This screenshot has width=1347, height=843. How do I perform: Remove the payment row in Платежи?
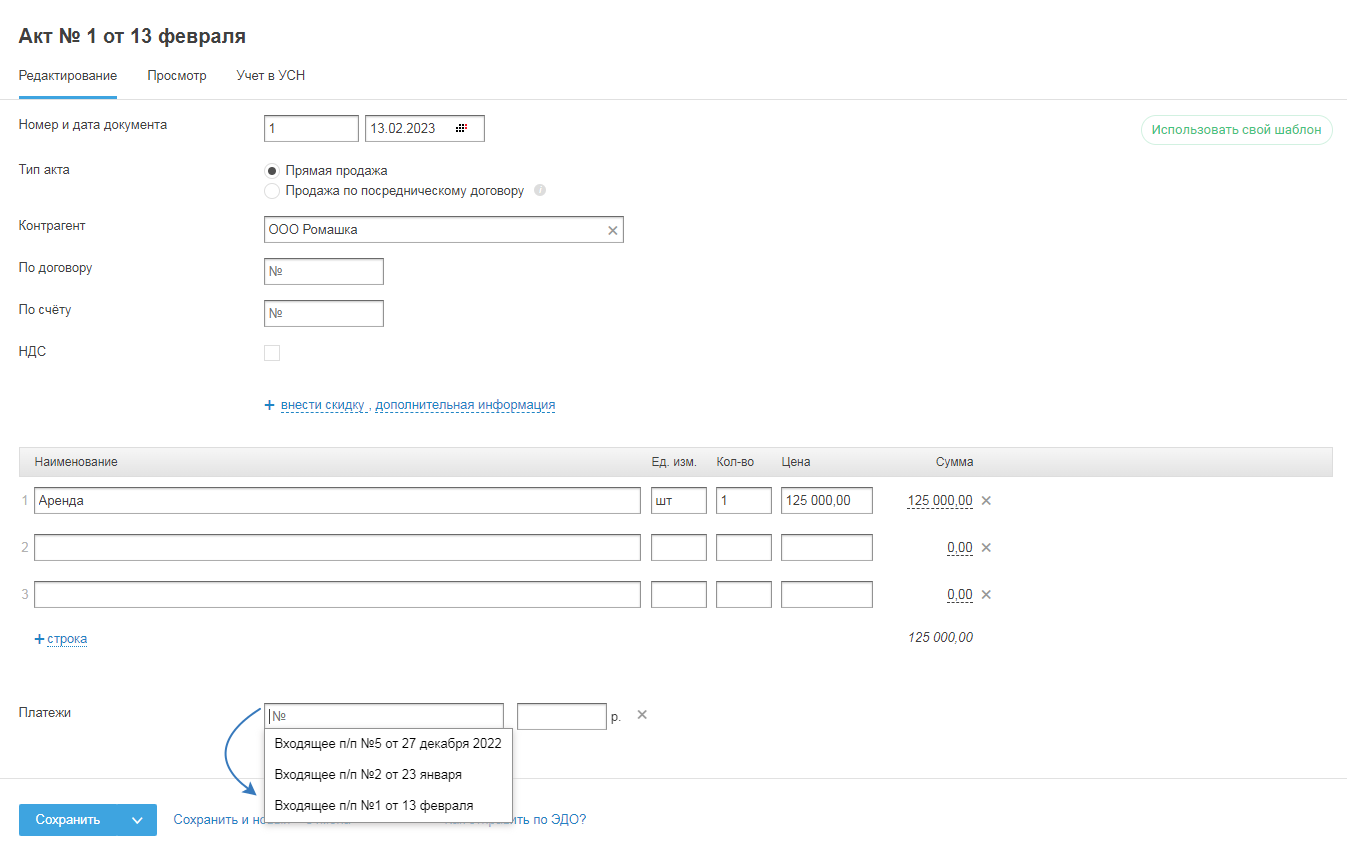642,715
